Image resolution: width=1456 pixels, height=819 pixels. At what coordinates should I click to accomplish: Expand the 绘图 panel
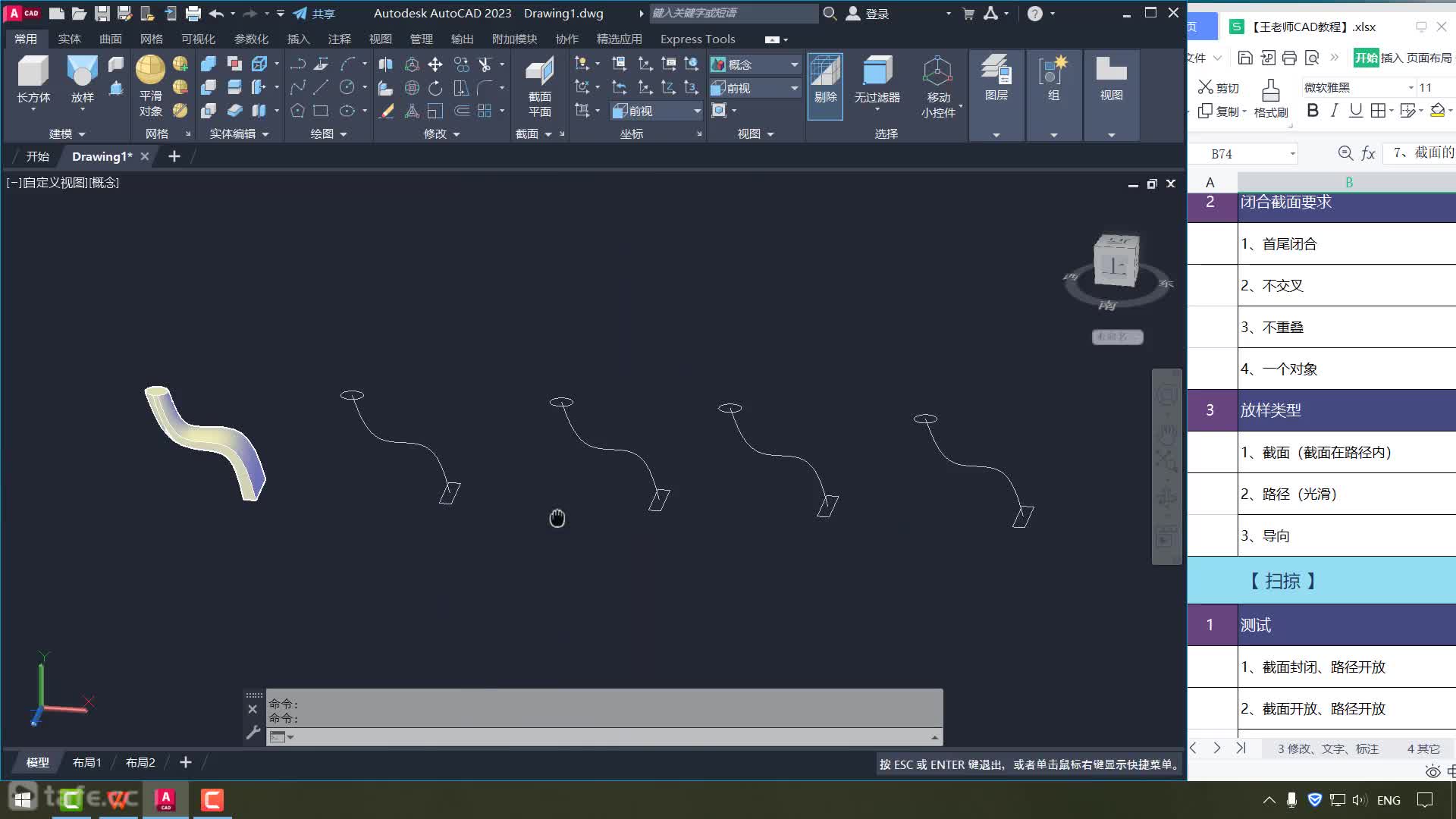pos(328,133)
